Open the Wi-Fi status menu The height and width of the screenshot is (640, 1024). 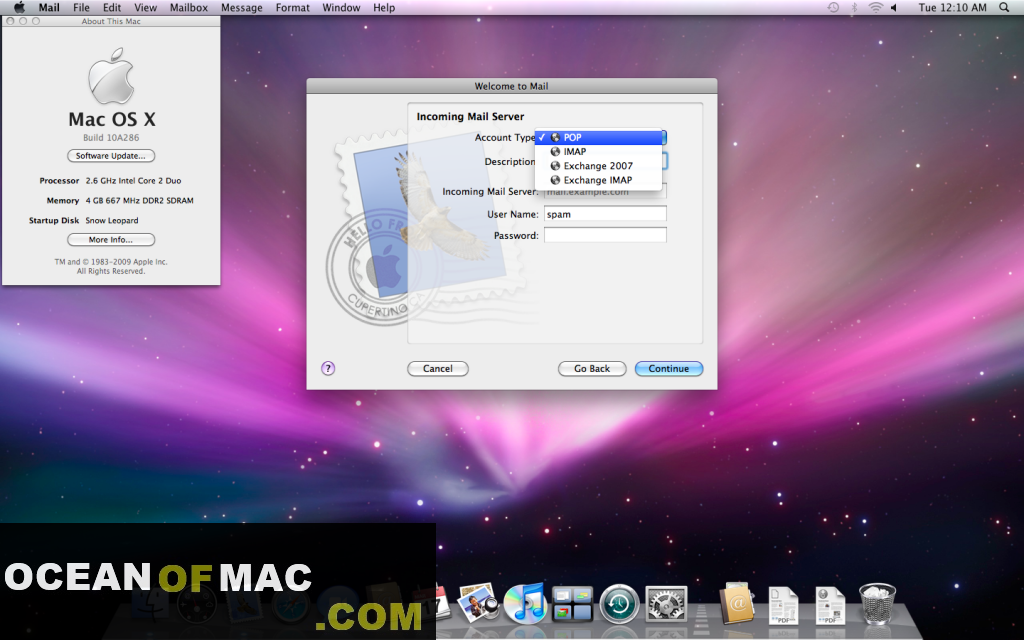click(875, 8)
